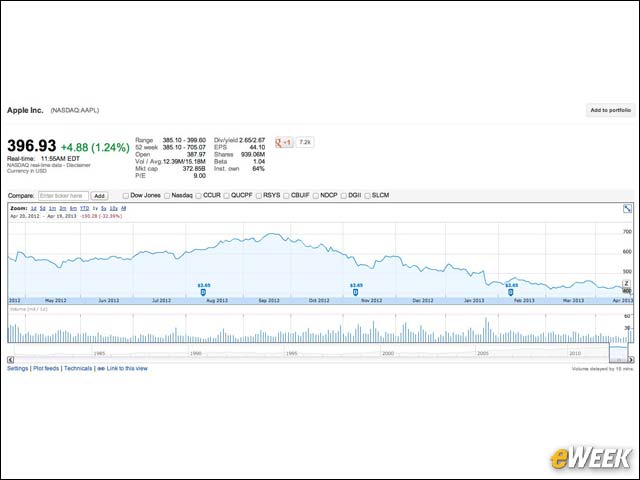Open the Technicals link
Screen dimensions: 640x480
coord(78,369)
